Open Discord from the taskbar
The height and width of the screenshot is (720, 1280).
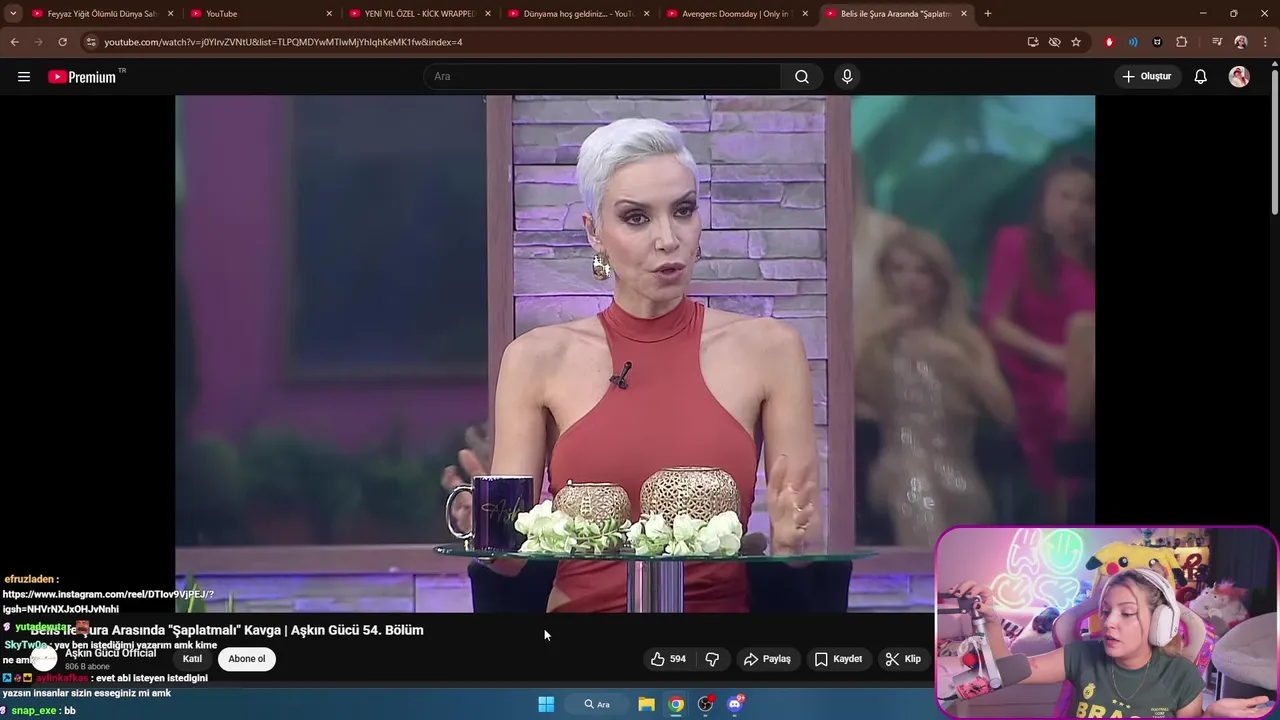click(x=736, y=704)
